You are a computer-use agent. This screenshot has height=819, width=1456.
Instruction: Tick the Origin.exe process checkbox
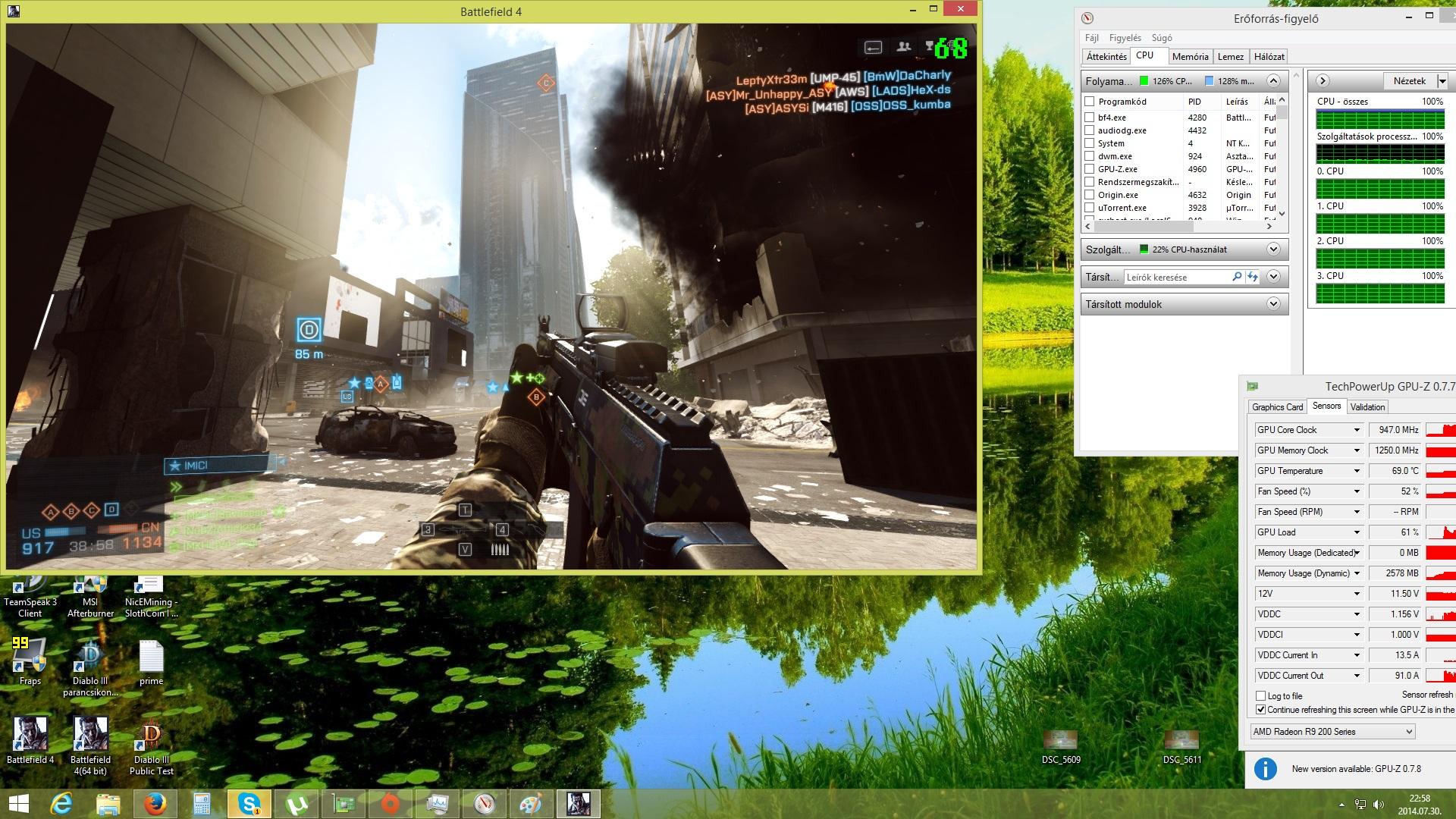point(1090,195)
